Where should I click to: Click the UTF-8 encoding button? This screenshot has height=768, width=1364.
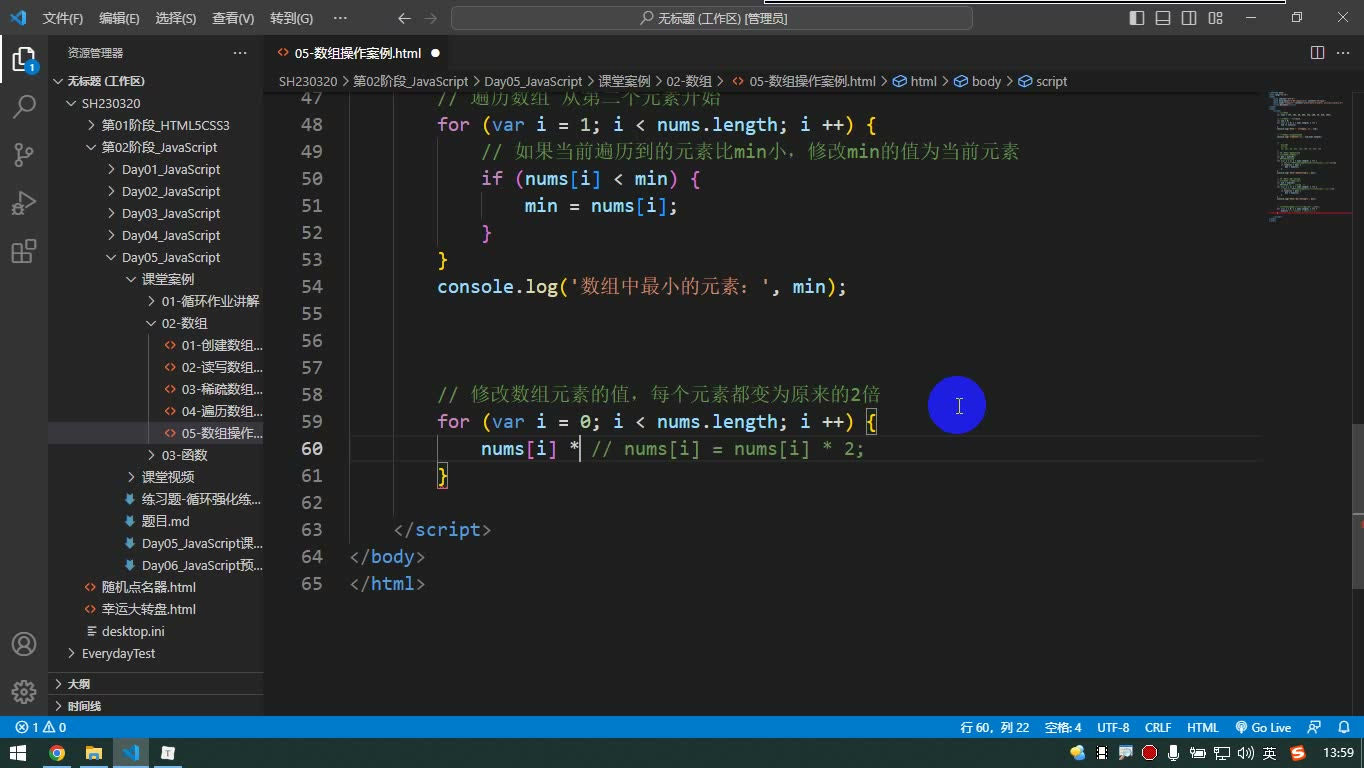pos(1113,728)
